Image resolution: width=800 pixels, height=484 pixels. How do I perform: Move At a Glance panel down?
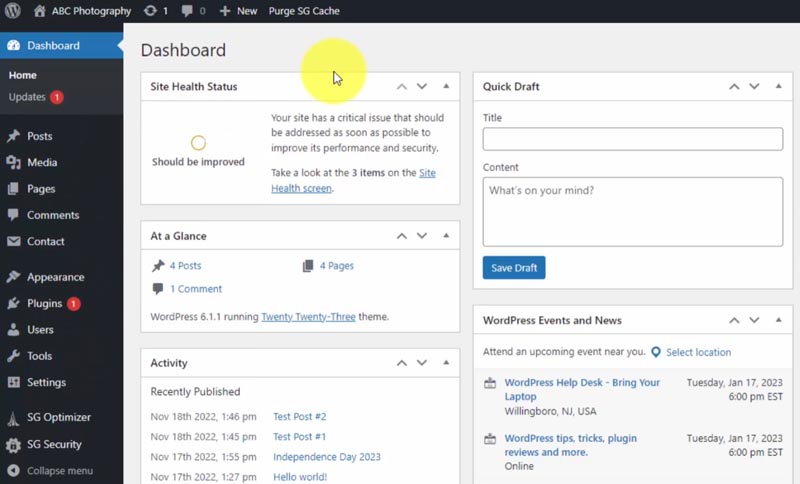pyautogui.click(x=422, y=236)
